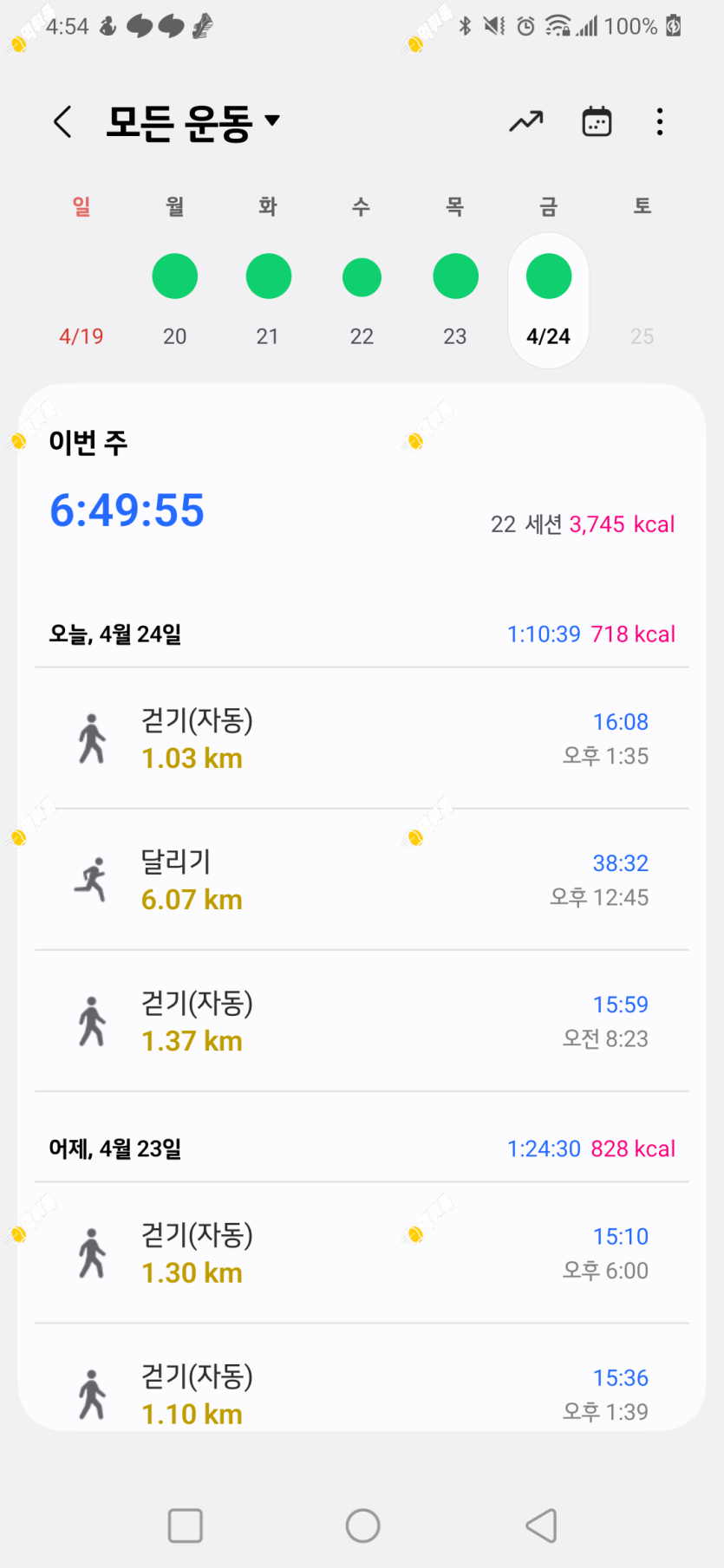
Task: Open 걷기(자동) 1.30 km entry from yesterday
Action: [x=362, y=1252]
